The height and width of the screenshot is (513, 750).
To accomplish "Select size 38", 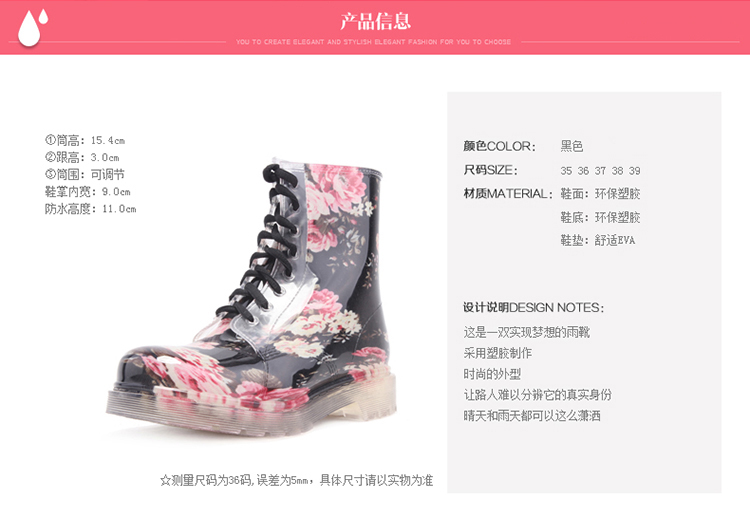I will coord(618,171).
